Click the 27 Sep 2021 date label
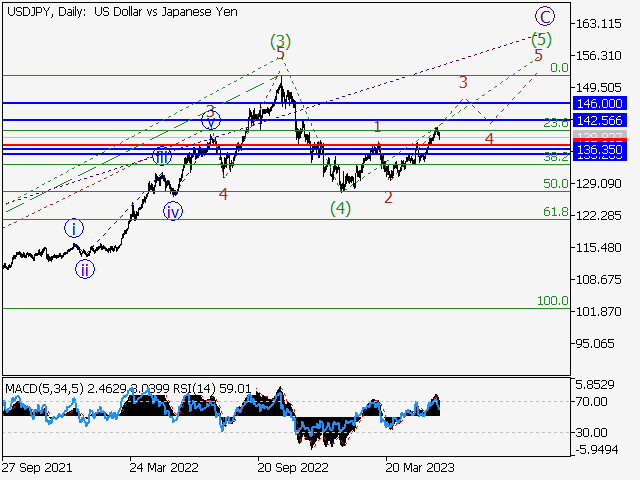The image size is (640, 480). pos(36,467)
